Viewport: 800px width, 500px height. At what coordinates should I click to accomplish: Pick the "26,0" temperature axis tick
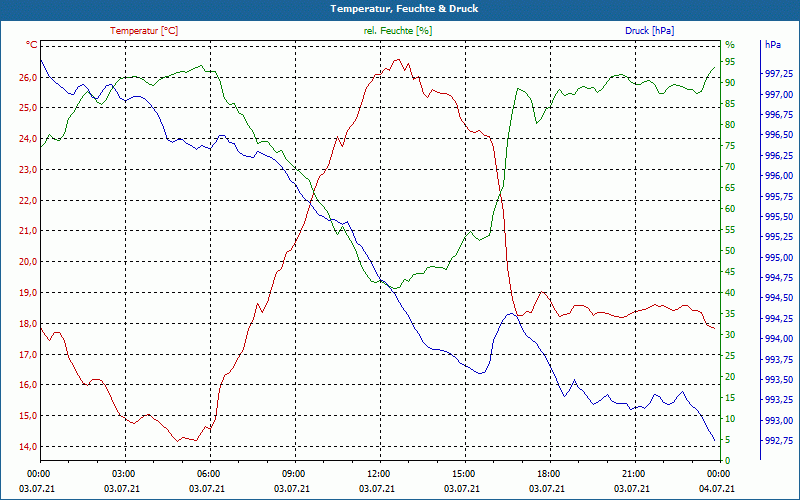tap(28, 78)
